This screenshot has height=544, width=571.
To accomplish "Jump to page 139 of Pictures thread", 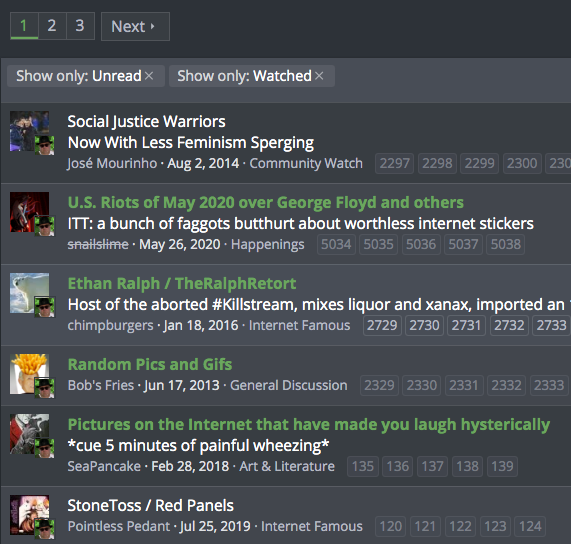I will [502, 466].
